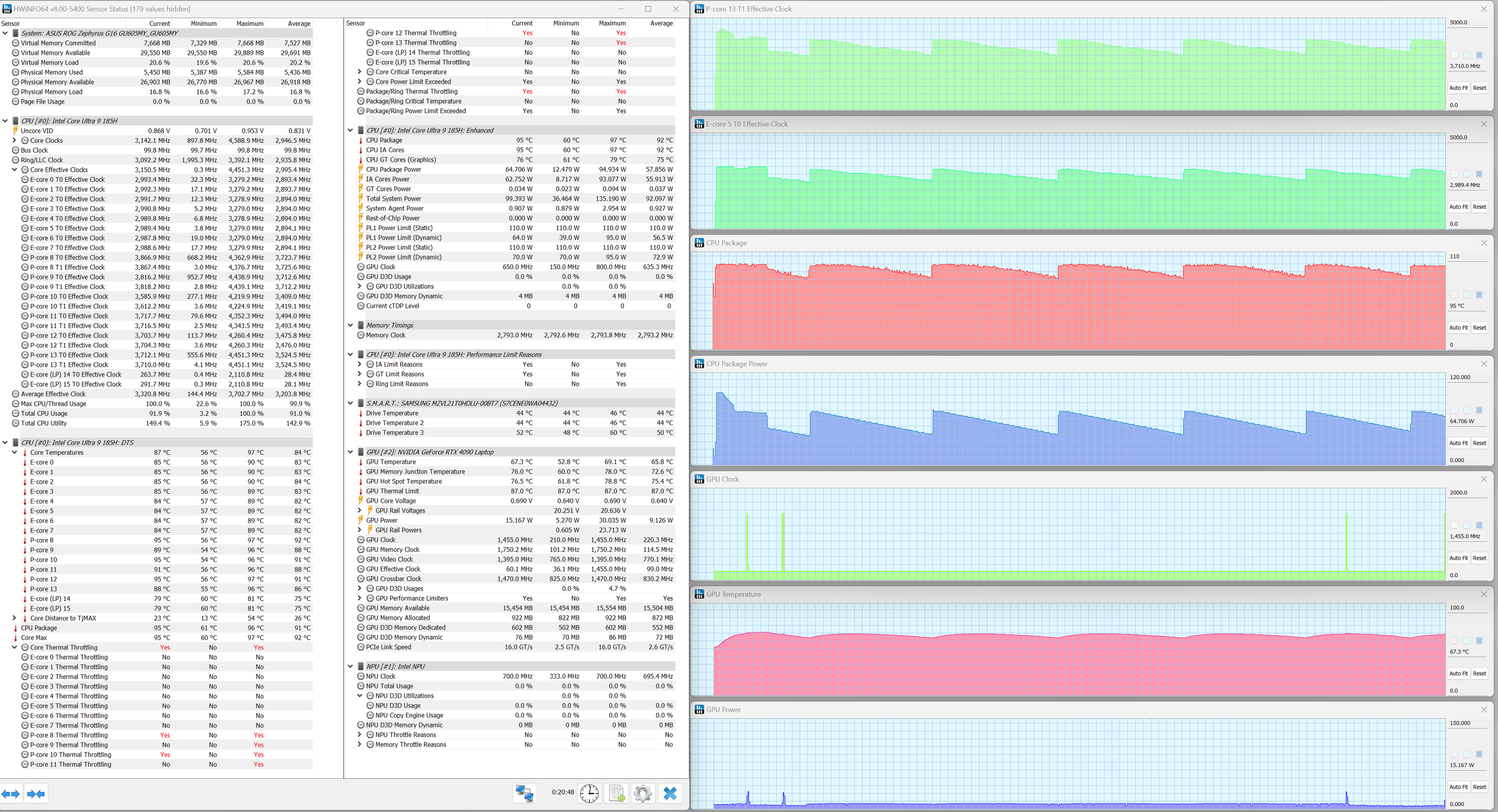Click the expand columns arrows icon

(x=11, y=794)
